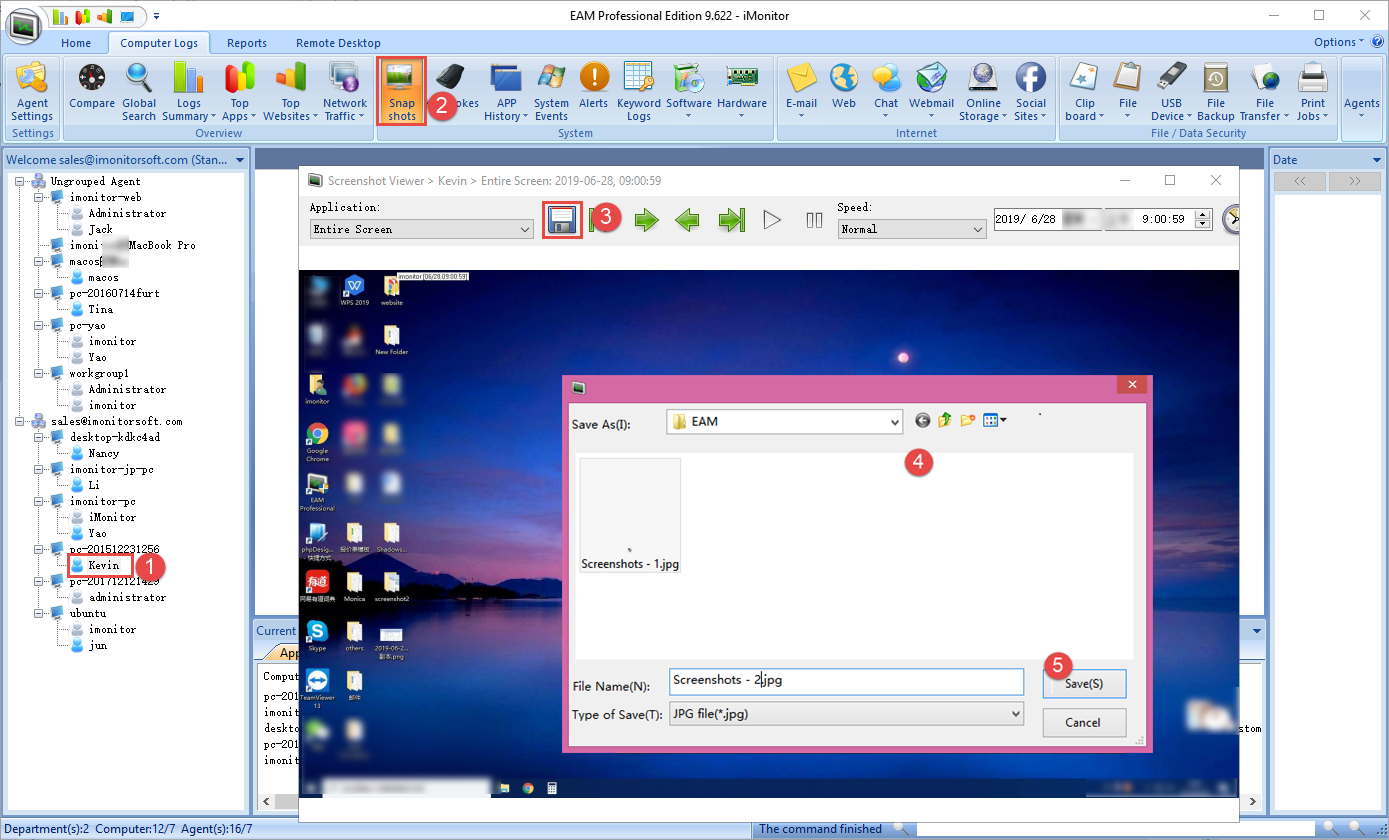The height and width of the screenshot is (840, 1389).
Task: Create a new folder in save dialog
Action: tap(967, 421)
